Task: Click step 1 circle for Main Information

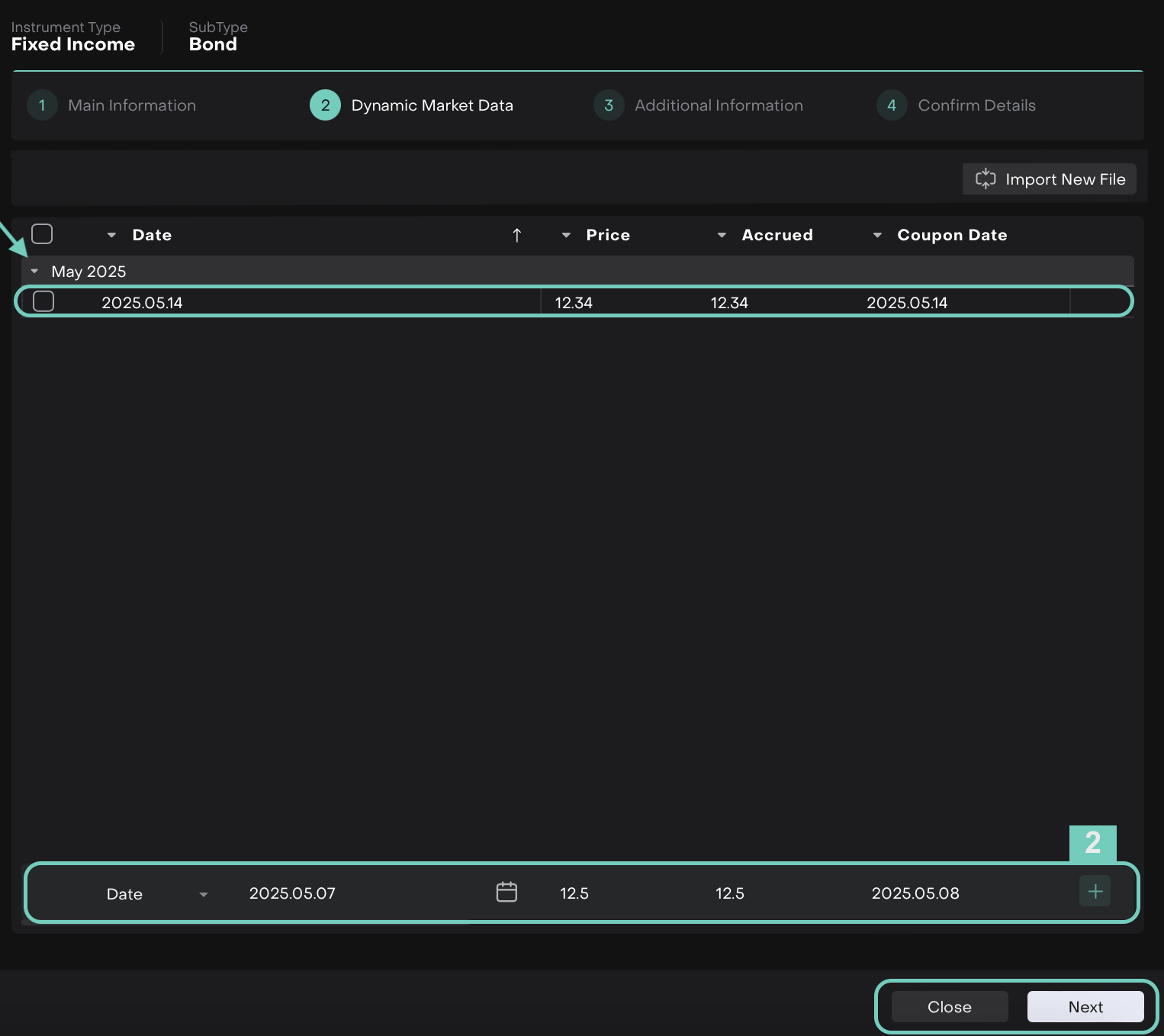Action: pos(42,105)
